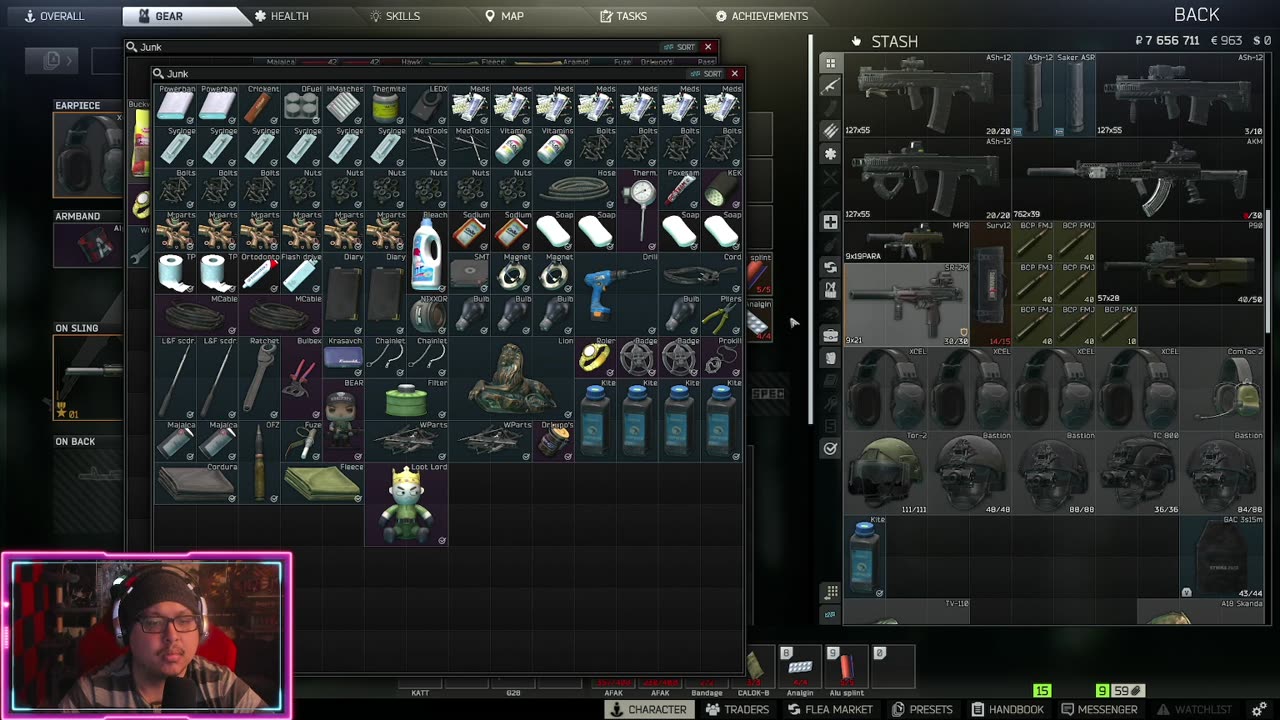Select the Tor-2 helmet in stash
This screenshot has width=1280, height=720.
(x=886, y=472)
